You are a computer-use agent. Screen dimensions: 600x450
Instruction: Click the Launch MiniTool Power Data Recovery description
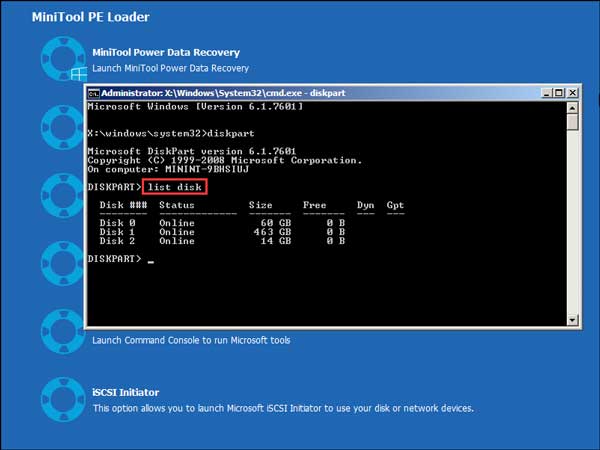click(x=170, y=68)
